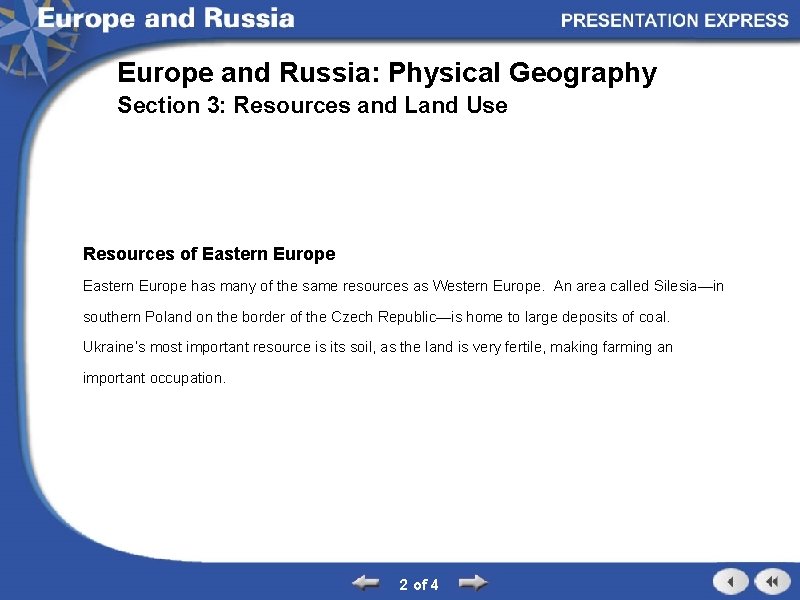
Task: Click the compass rose logo
Action: (x=30, y=30)
